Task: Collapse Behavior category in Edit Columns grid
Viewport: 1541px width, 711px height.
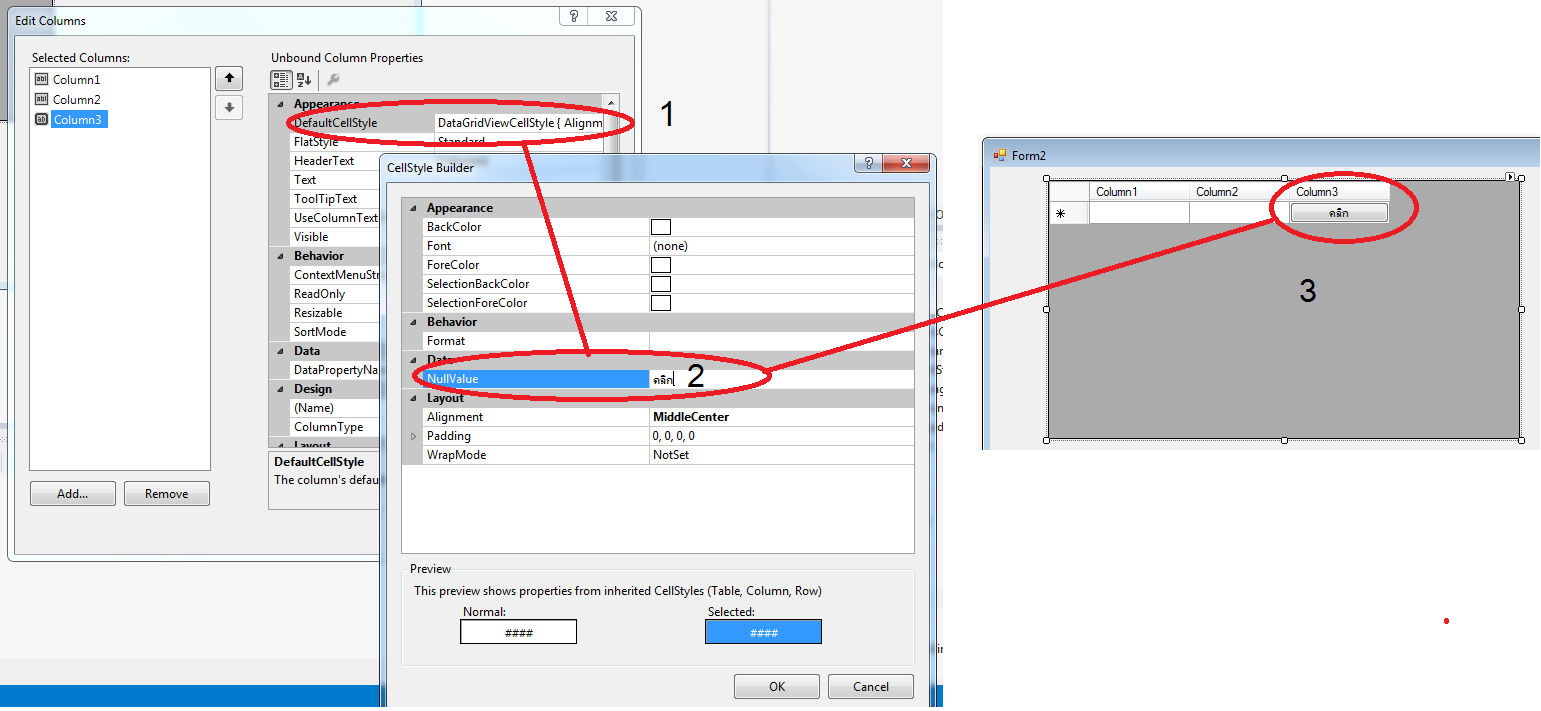Action: point(280,256)
